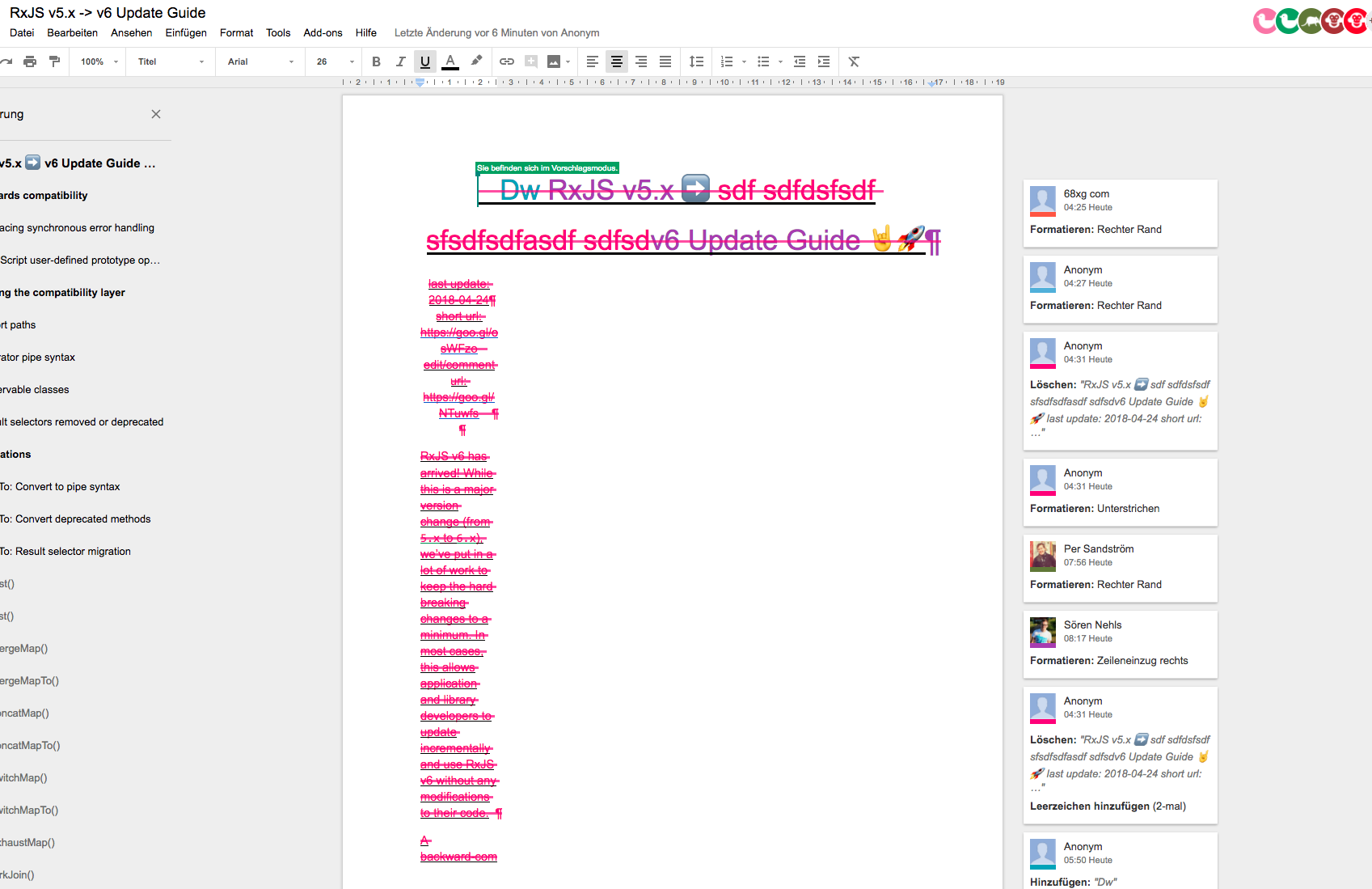Open the Arial font dropdown
The height and width of the screenshot is (889, 1372).
click(260, 61)
